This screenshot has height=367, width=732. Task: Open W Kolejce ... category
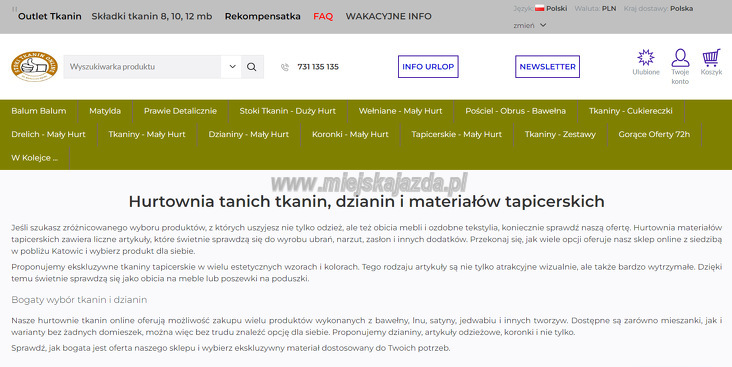35,158
